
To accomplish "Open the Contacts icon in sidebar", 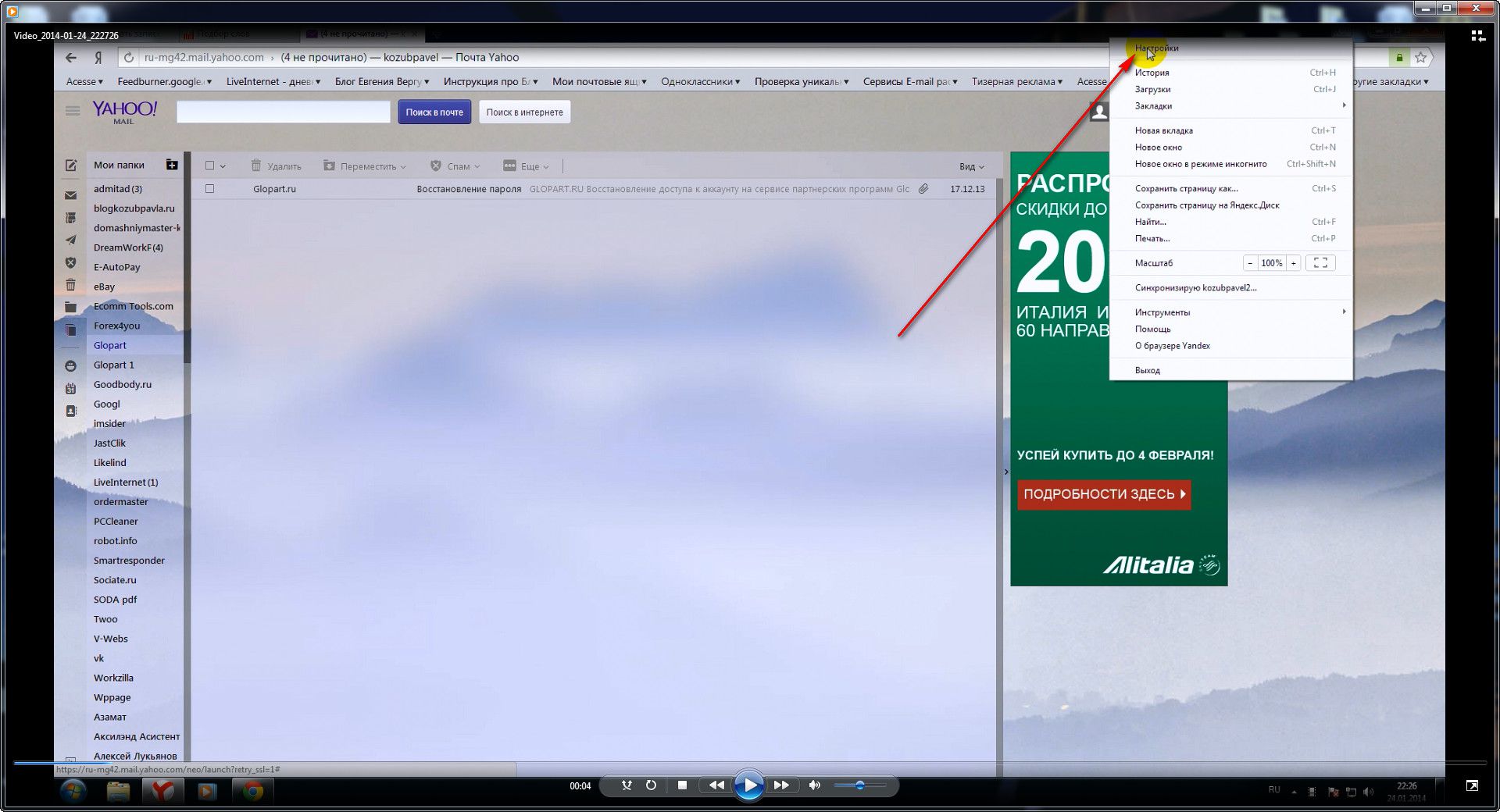I will [71, 411].
